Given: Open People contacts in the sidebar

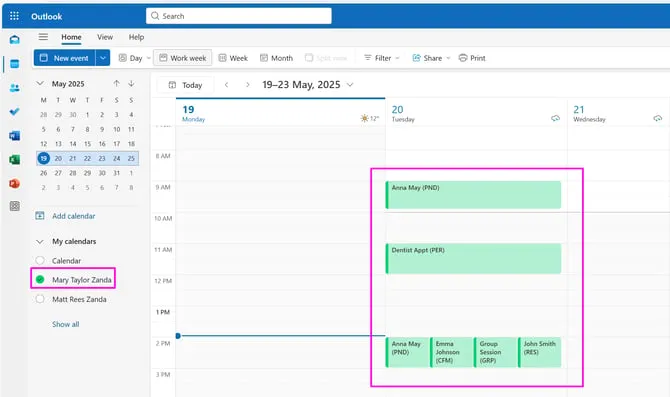Looking at the screenshot, I should [x=15, y=88].
